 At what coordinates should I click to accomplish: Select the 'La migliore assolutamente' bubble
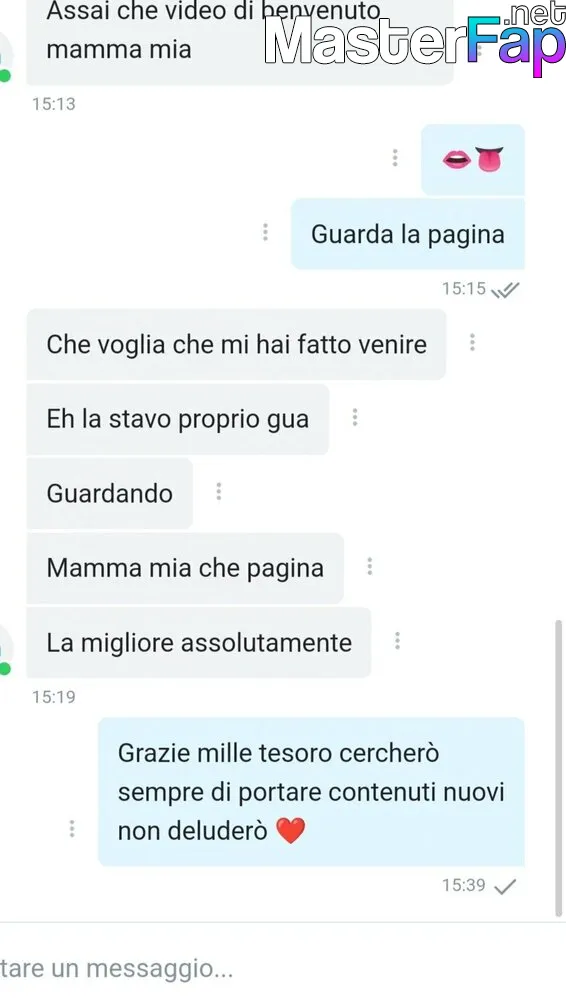198,642
